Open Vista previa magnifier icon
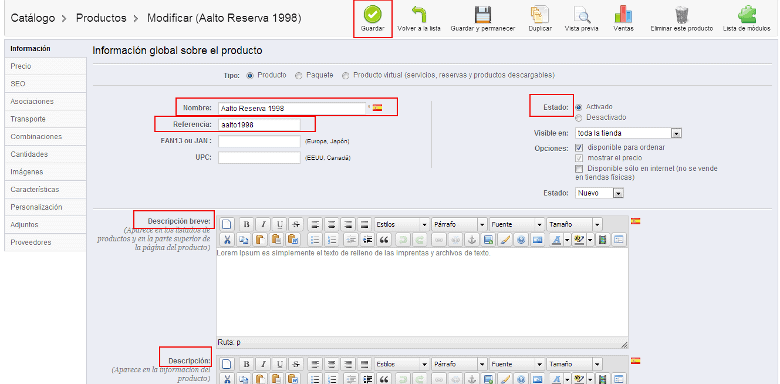Screen dimensions: 780x384 582,14
